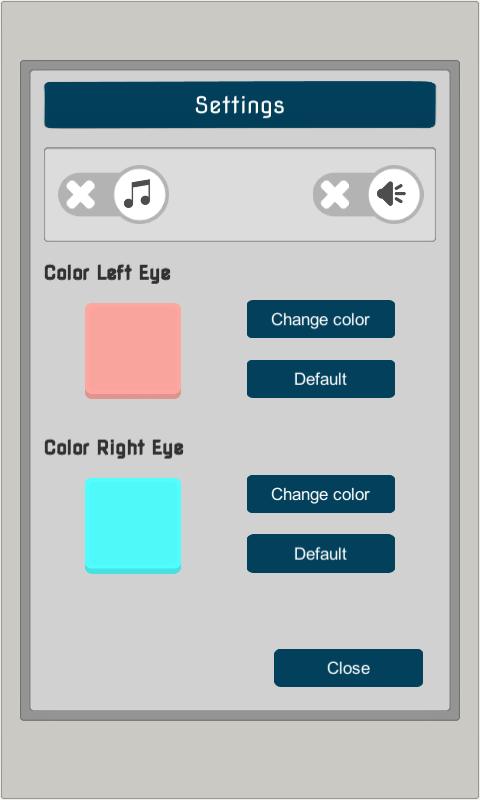Viewport: 480px width, 800px height.
Task: Reset left eye color with Default
Action: pyautogui.click(x=321, y=379)
